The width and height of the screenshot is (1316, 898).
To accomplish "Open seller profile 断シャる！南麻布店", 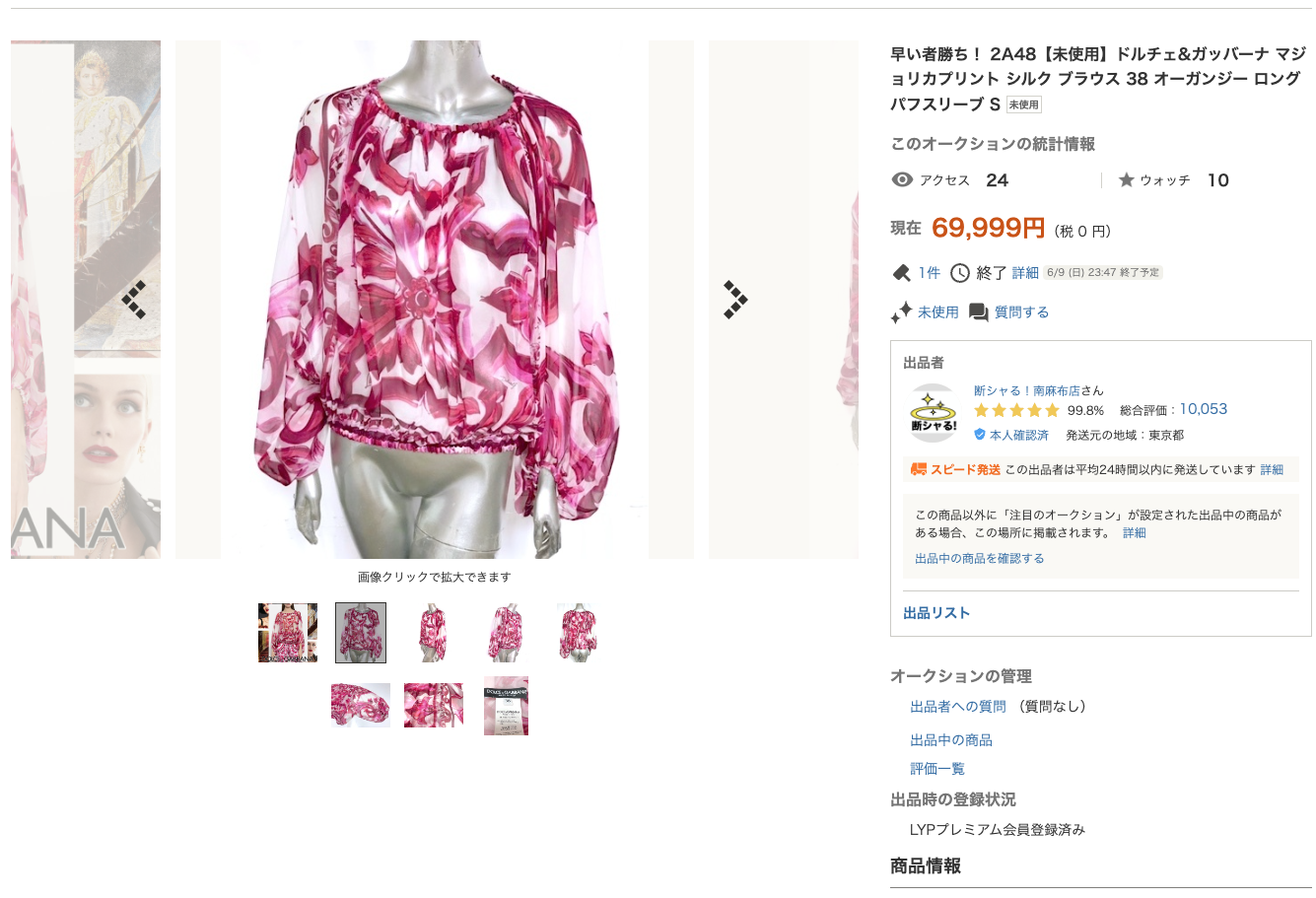I will (1027, 390).
